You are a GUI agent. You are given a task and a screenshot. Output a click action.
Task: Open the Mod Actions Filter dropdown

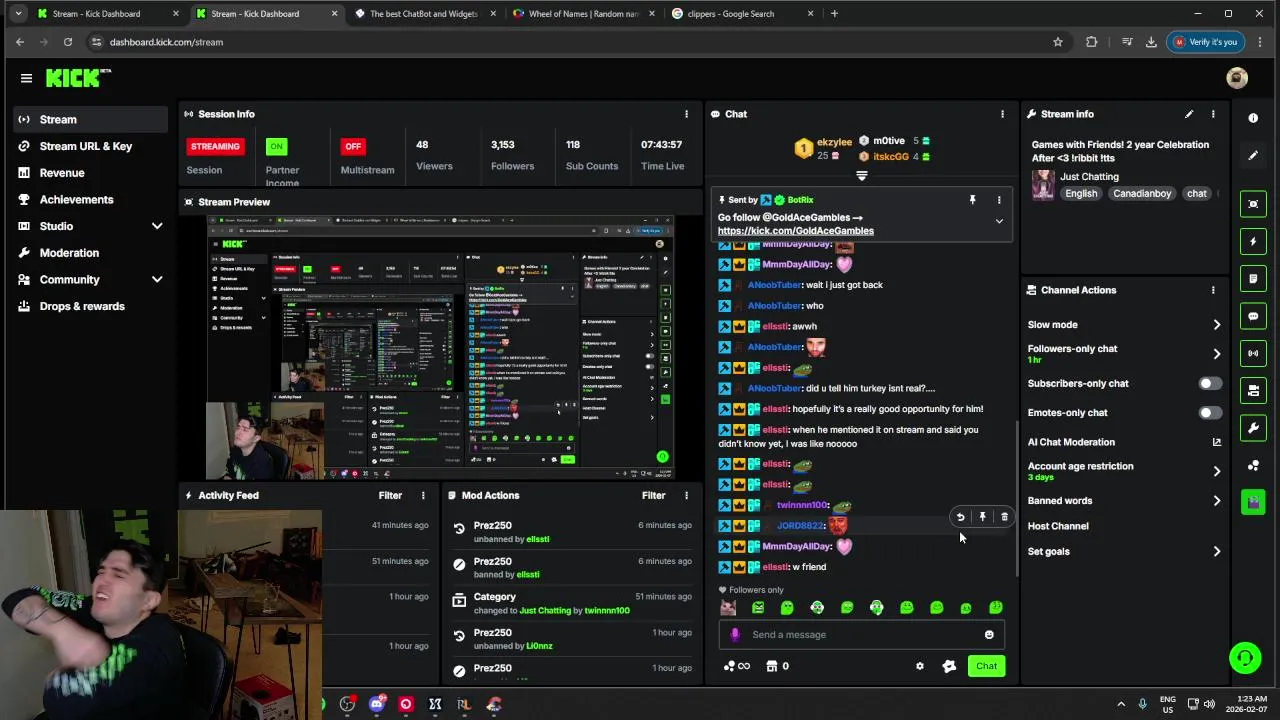pos(653,495)
